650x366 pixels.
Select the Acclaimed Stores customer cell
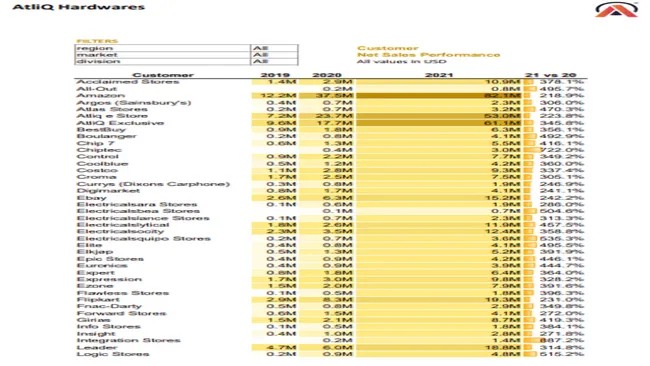click(x=128, y=82)
